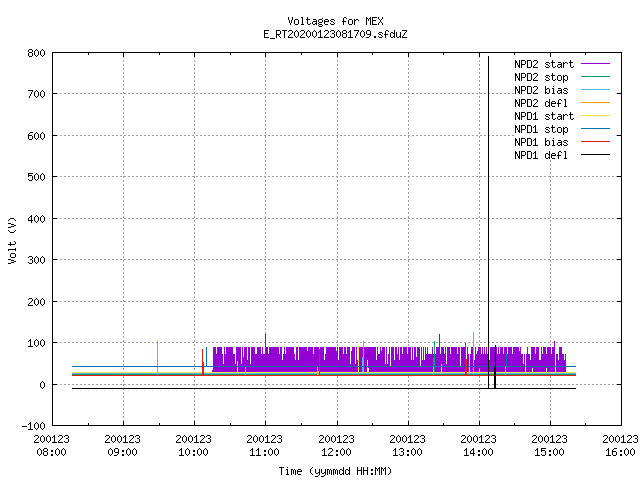Click the 'NPD2 bias' legend label
This screenshot has height=480, width=640.
541,90
